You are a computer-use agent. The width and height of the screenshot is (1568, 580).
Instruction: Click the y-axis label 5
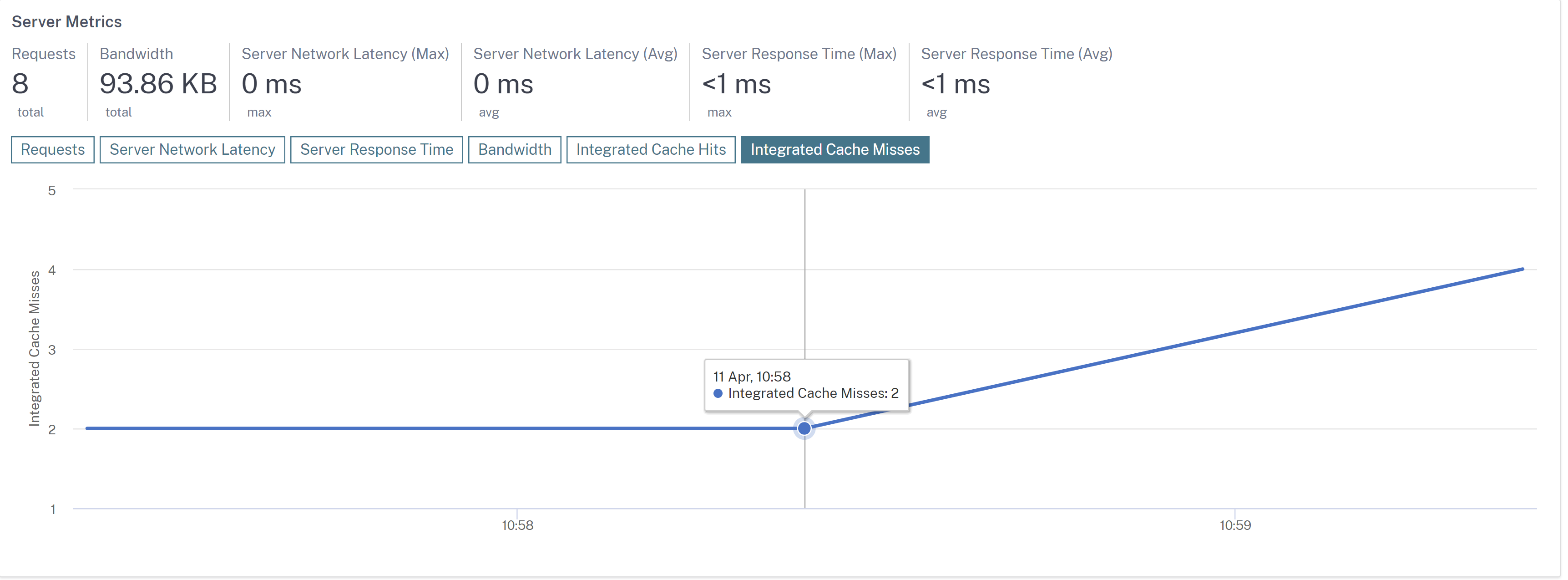[52, 191]
